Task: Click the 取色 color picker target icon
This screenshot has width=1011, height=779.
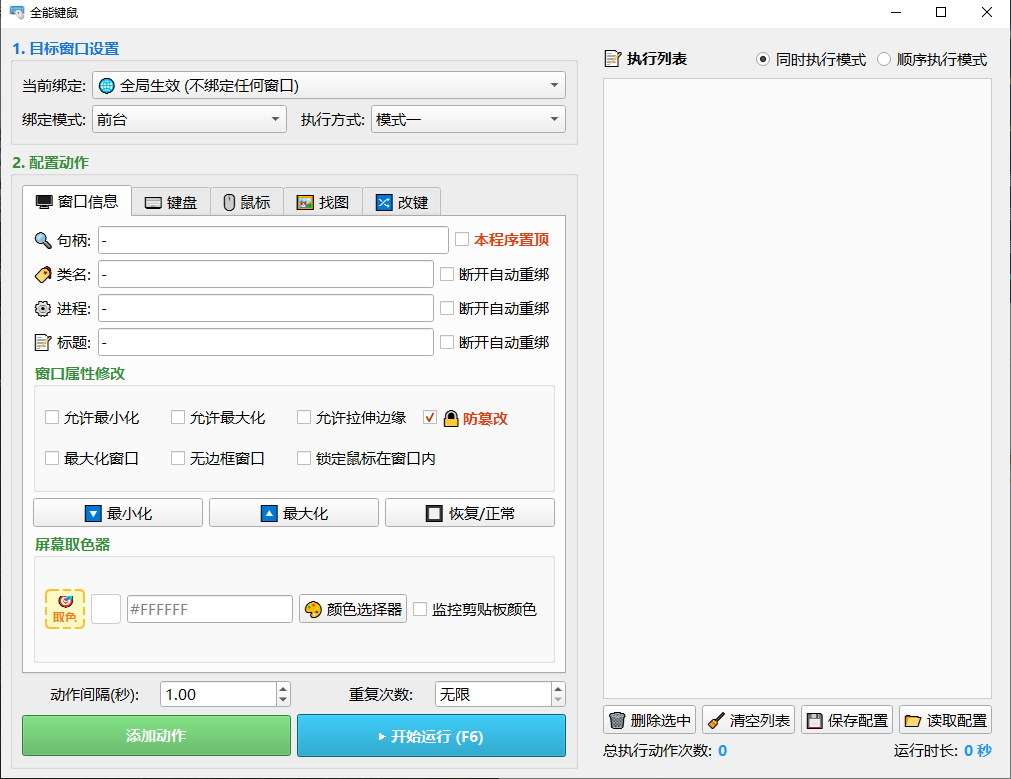Action: (64, 609)
